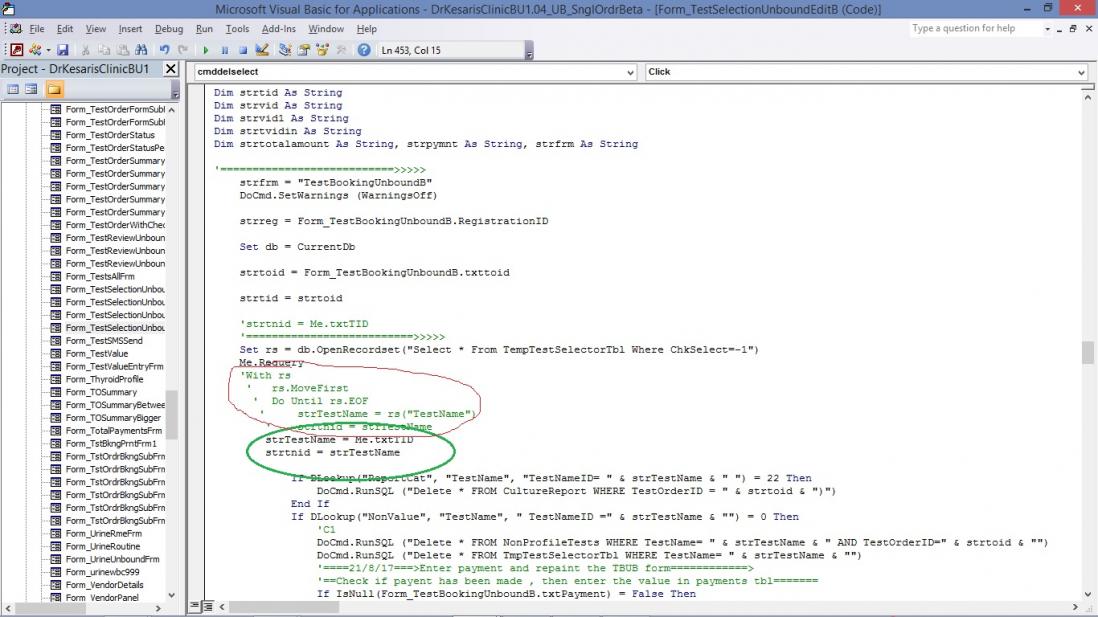Select Form_TestOrderStatus in project tree

click(110, 135)
